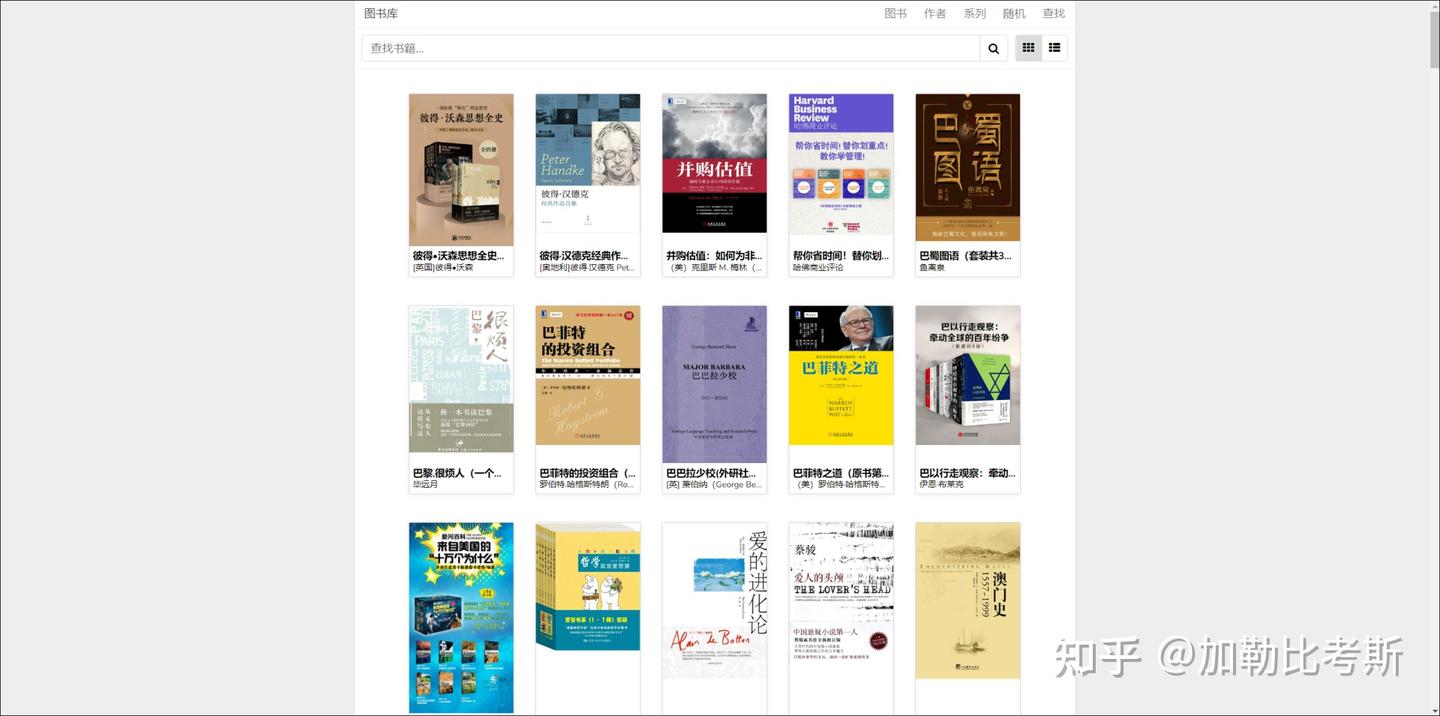The image size is (1440, 716).
Task: Open the book 并购估值：如何为非...
Action: pyautogui.click(x=714, y=255)
